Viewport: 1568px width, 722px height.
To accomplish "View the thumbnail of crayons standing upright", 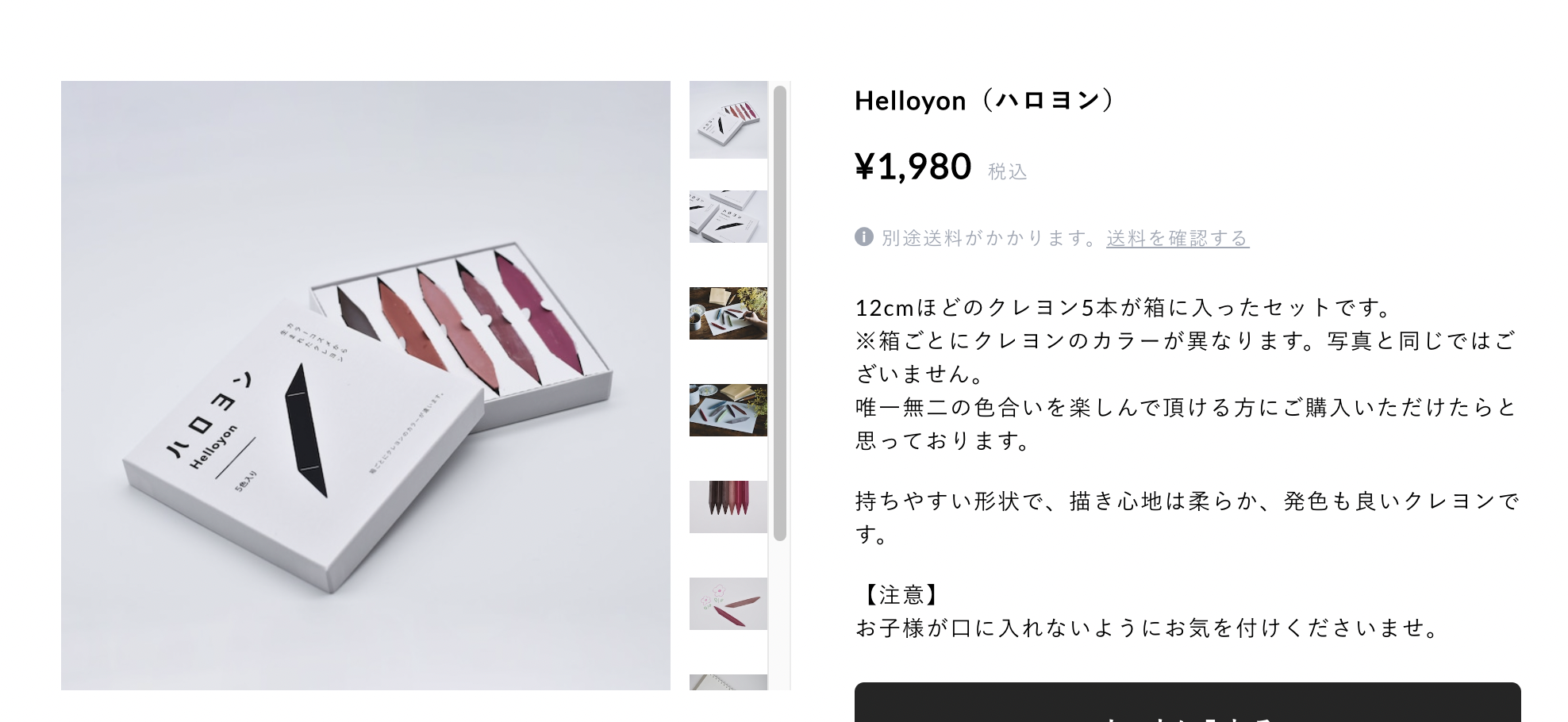I will click(x=728, y=507).
